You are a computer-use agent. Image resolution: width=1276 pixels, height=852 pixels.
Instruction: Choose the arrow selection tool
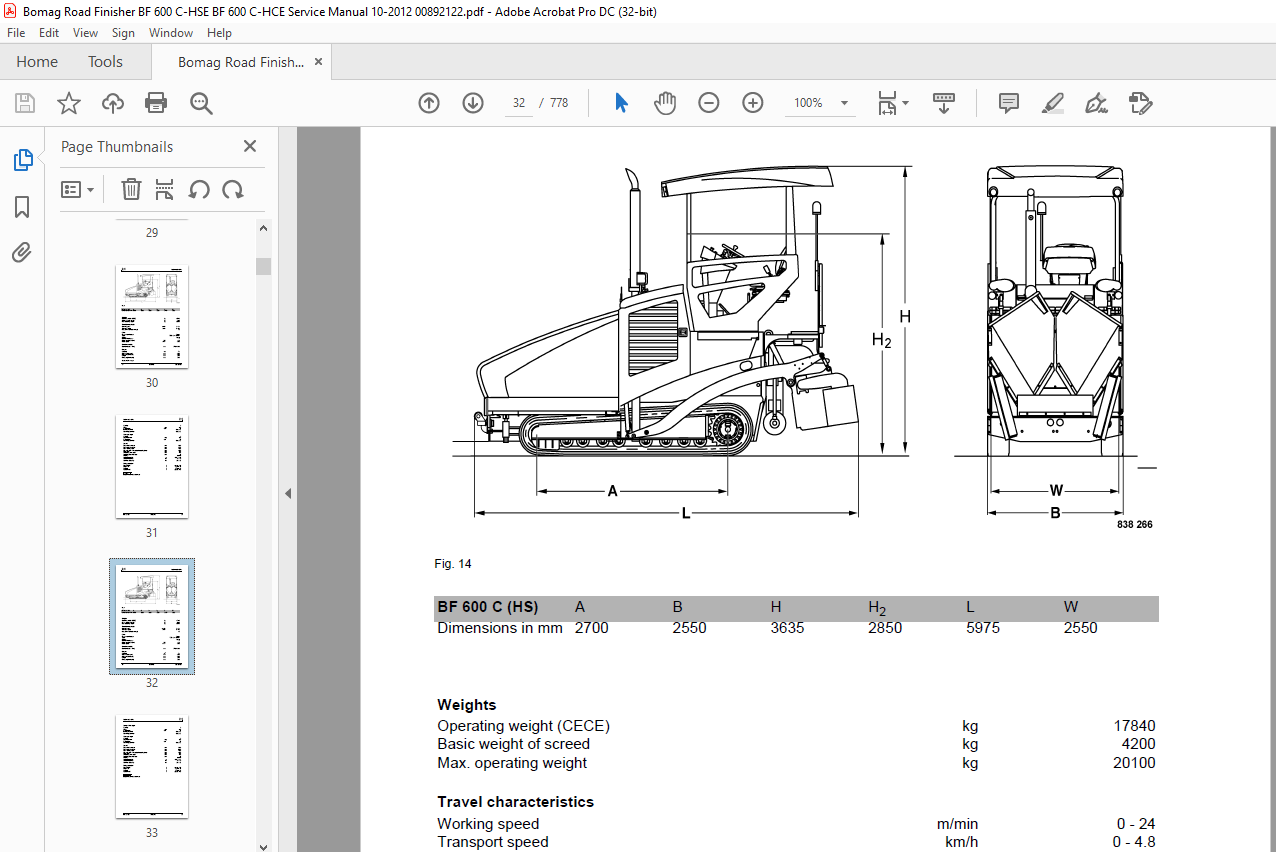click(621, 103)
